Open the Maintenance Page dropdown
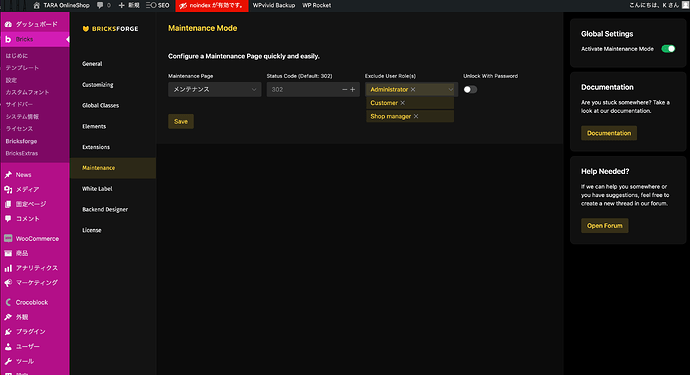 coord(215,89)
